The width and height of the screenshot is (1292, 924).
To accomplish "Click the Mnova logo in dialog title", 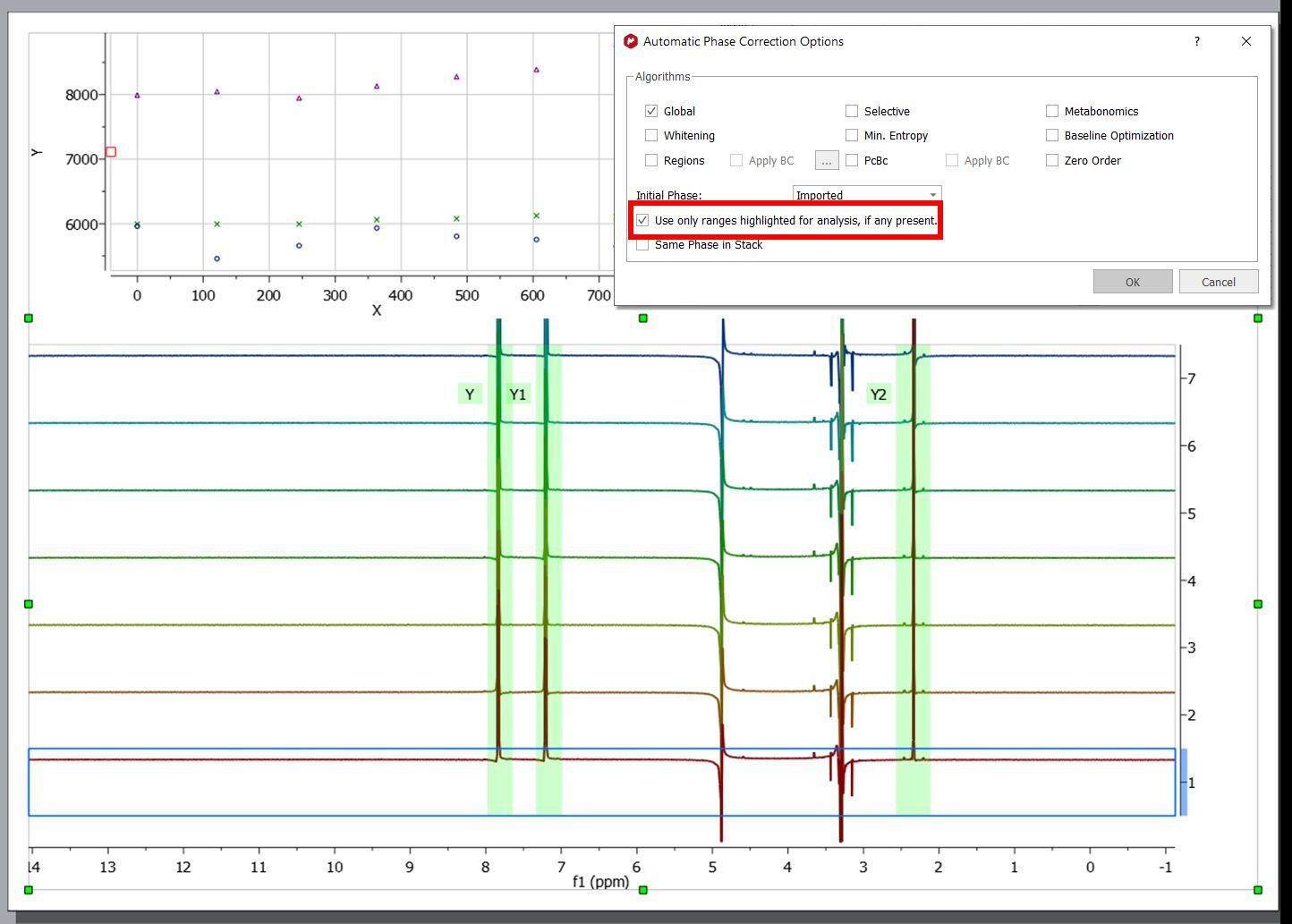I will tap(631, 41).
